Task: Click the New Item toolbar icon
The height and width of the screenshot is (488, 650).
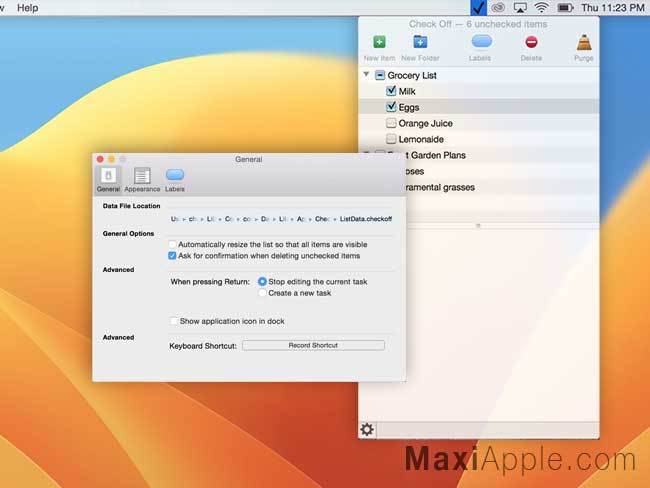Action: pyautogui.click(x=379, y=42)
